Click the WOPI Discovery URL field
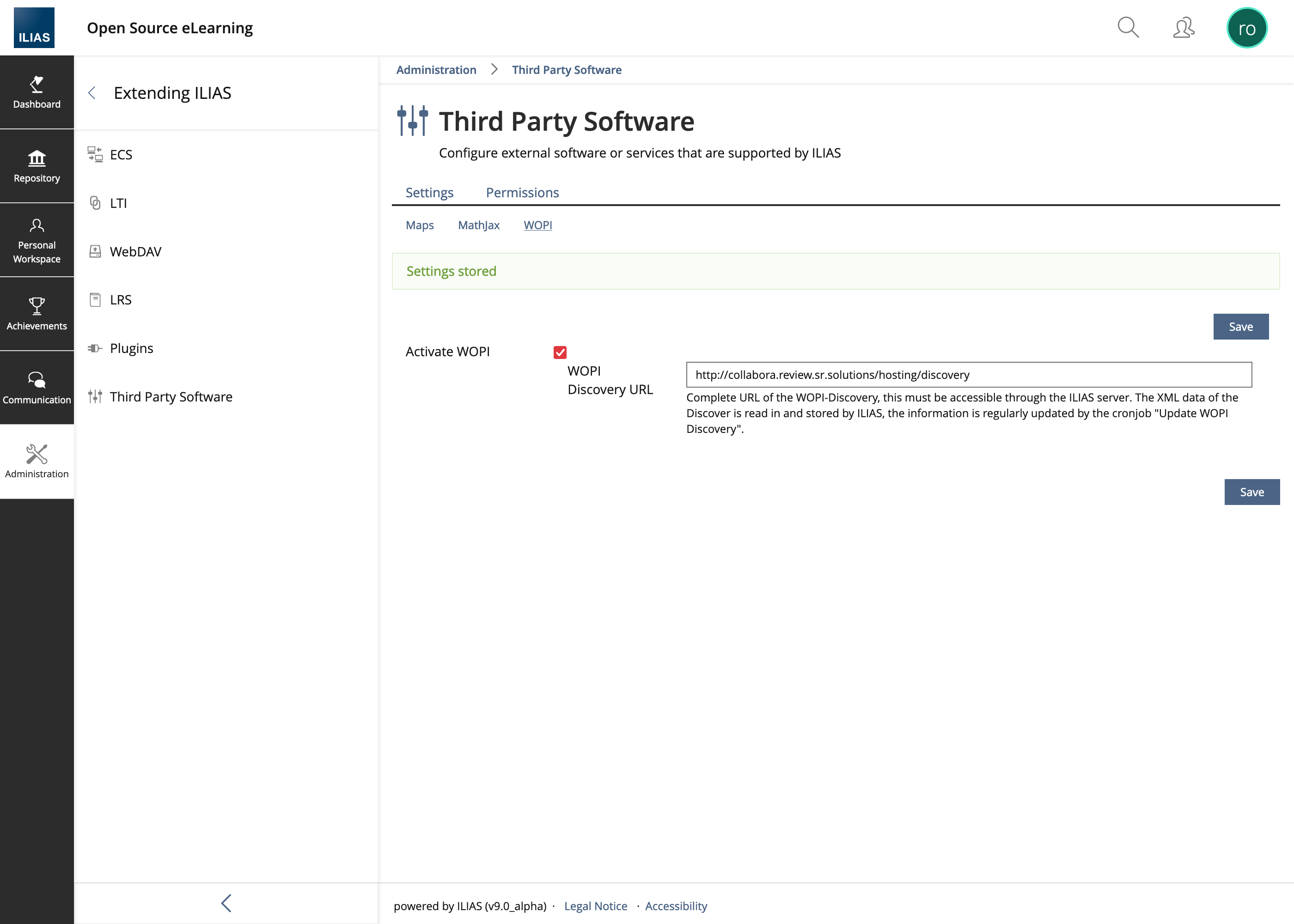This screenshot has height=924, width=1294. click(968, 375)
